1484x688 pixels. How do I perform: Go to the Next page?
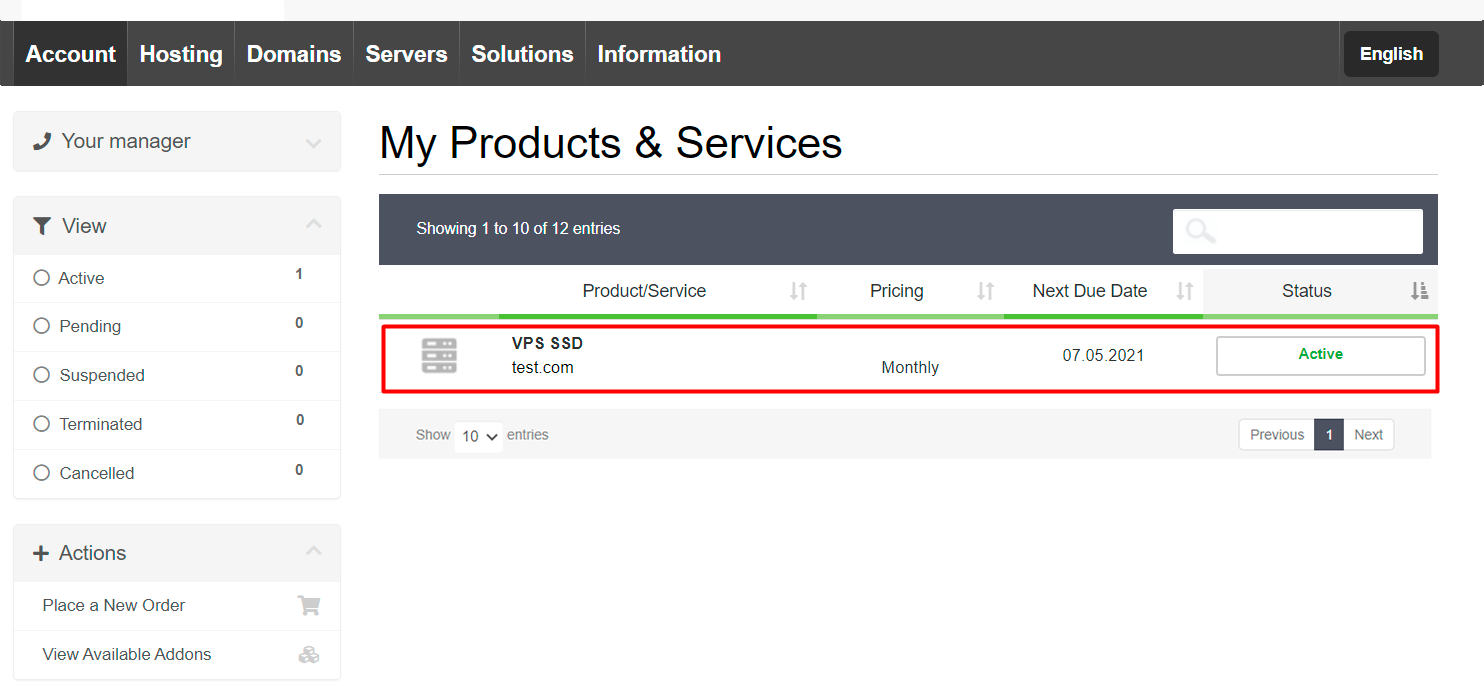point(1368,435)
